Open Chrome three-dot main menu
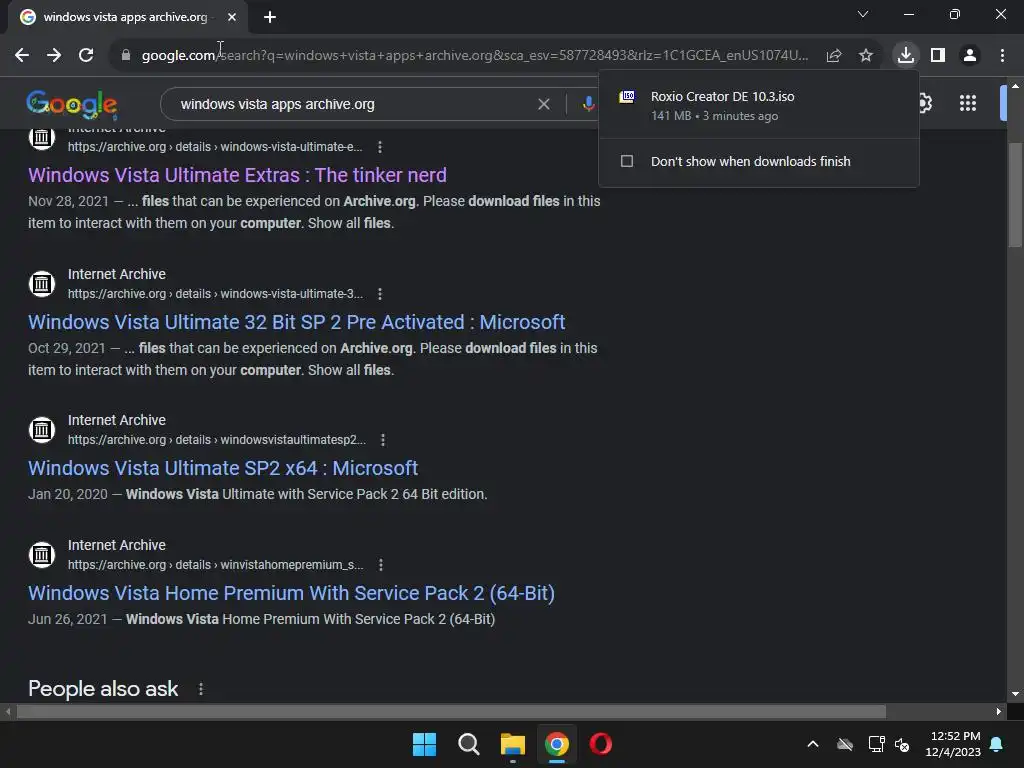The height and width of the screenshot is (768, 1024). [x=1002, y=55]
